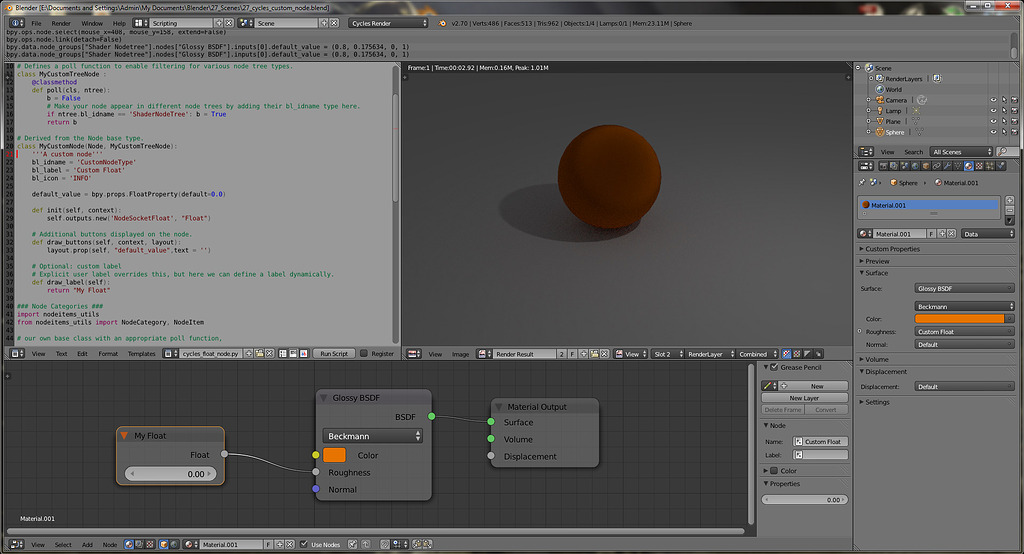Screen dimensions: 1024x554
Task: Click the node Name field showing Custom Float
Action: pos(820,442)
